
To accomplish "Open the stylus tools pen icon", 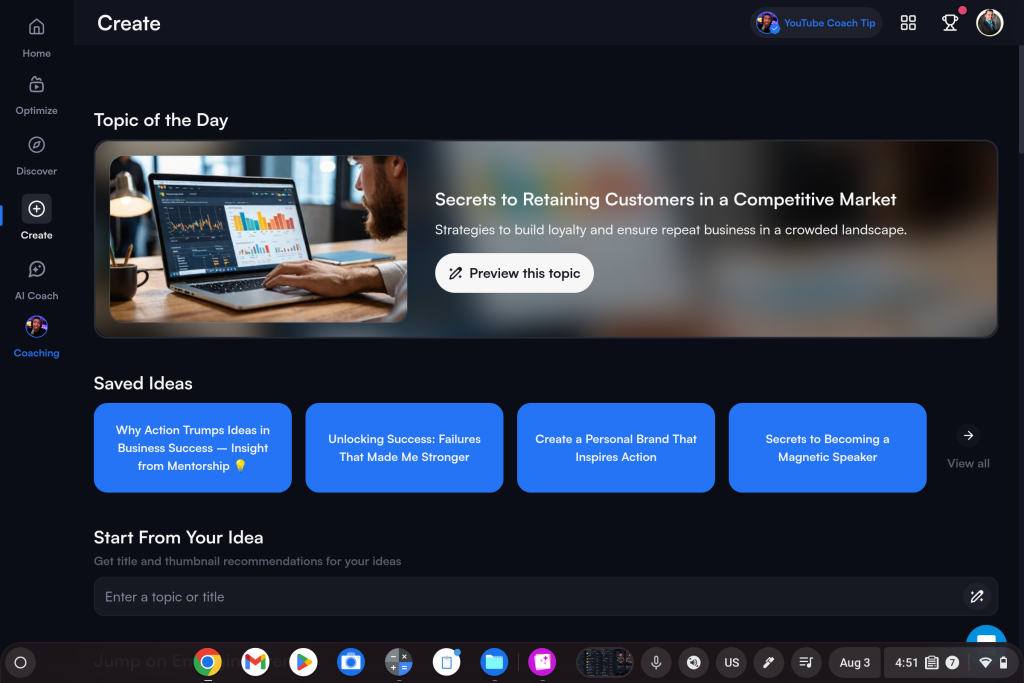I will tap(769, 662).
